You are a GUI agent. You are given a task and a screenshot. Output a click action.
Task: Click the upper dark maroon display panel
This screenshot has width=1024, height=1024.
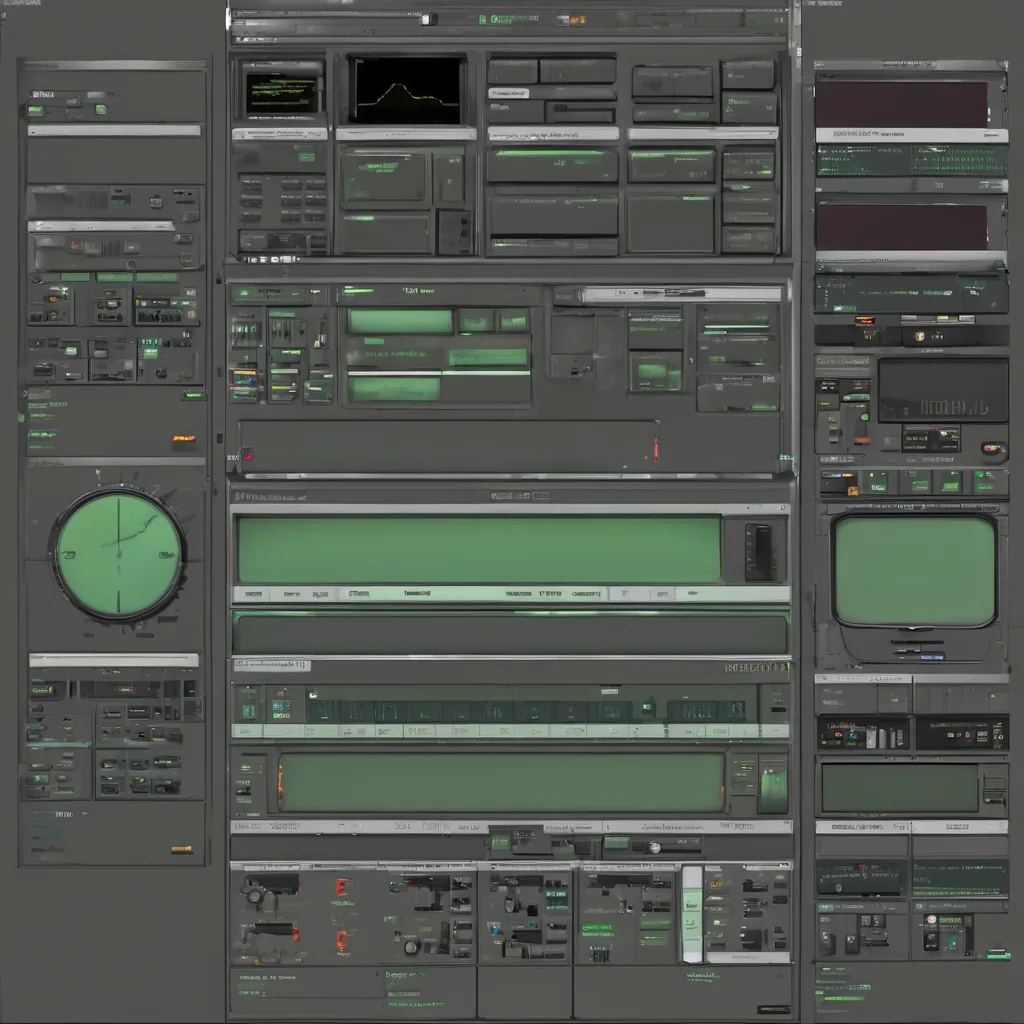pos(901,105)
